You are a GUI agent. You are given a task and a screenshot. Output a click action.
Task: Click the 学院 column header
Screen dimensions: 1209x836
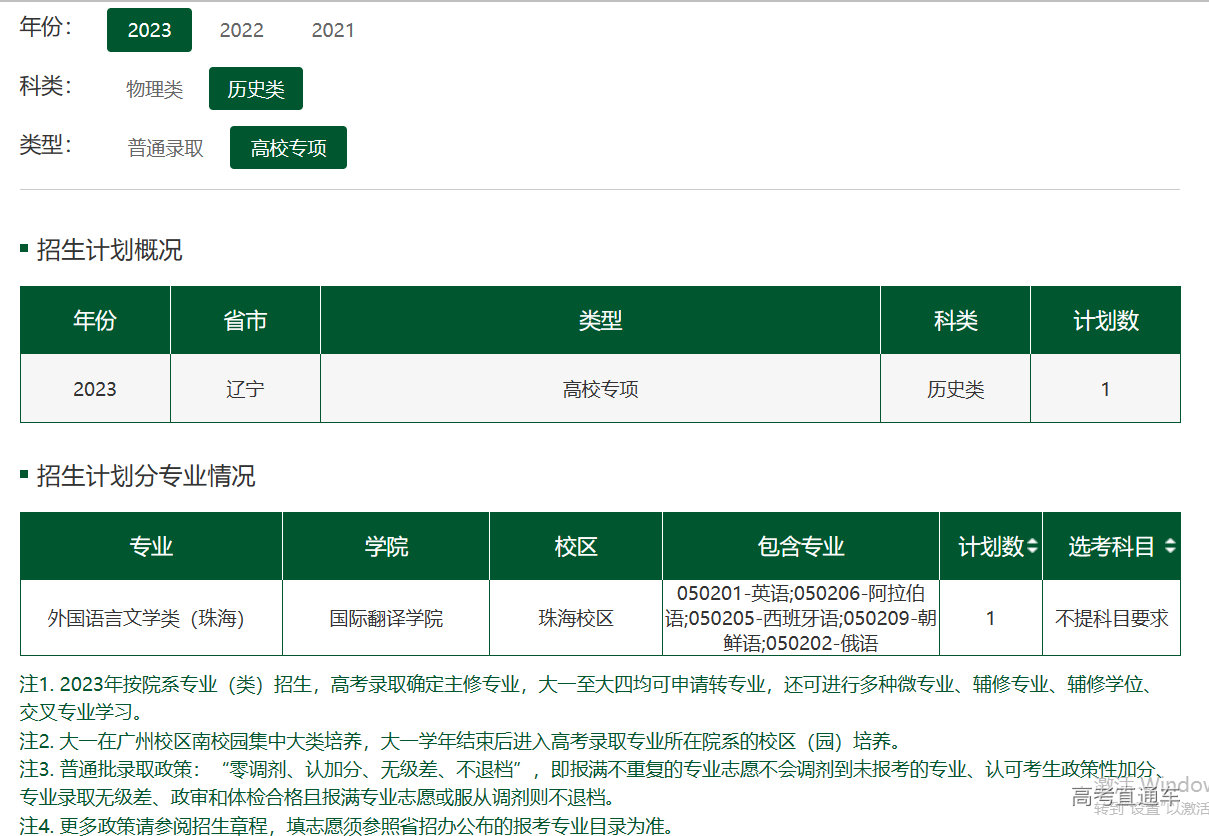click(x=386, y=547)
